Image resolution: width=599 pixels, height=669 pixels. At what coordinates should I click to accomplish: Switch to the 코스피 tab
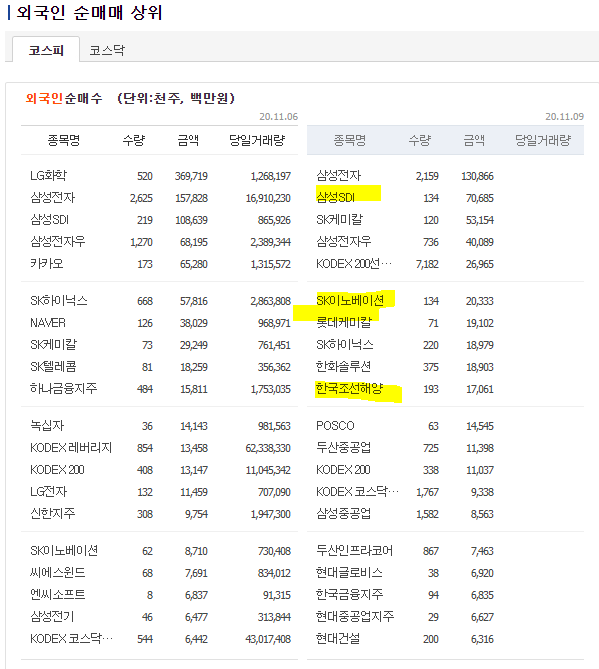click(46, 50)
